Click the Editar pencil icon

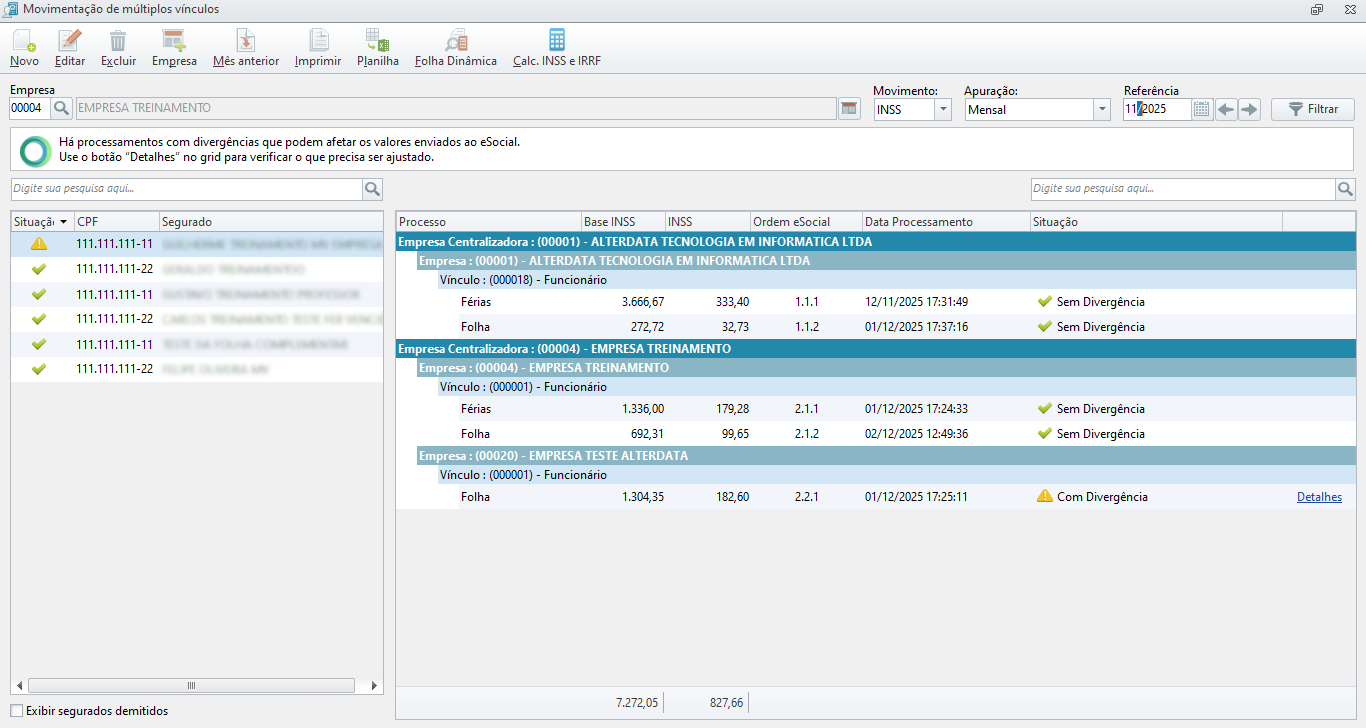point(70,42)
